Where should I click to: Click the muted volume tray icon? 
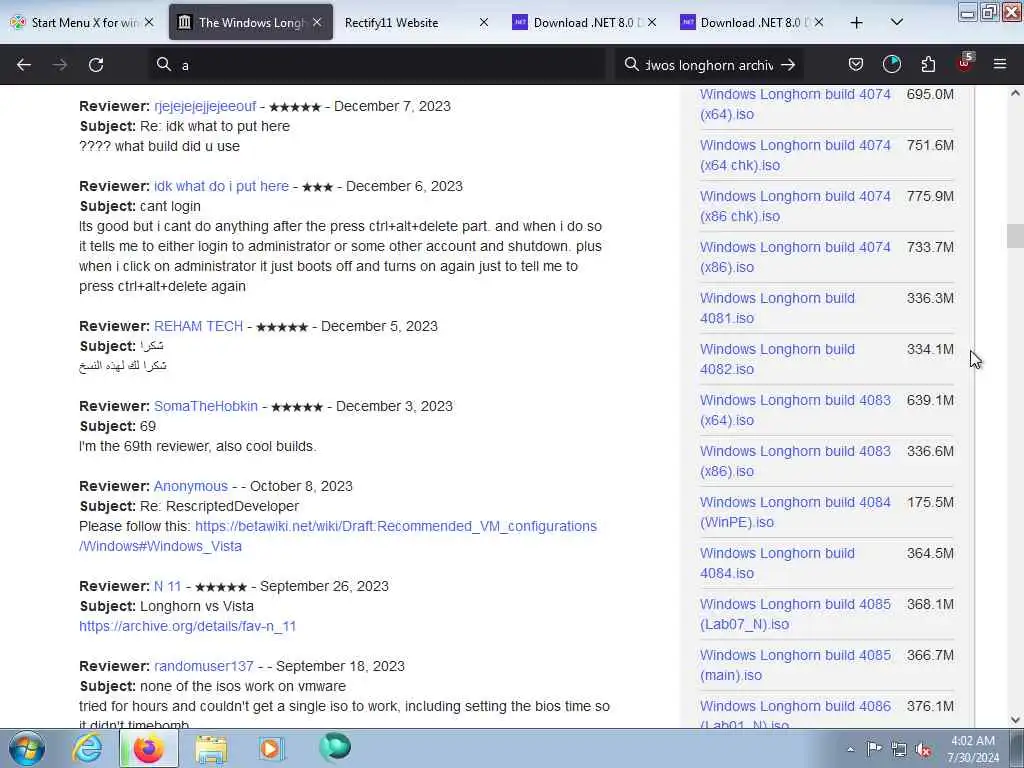(923, 750)
